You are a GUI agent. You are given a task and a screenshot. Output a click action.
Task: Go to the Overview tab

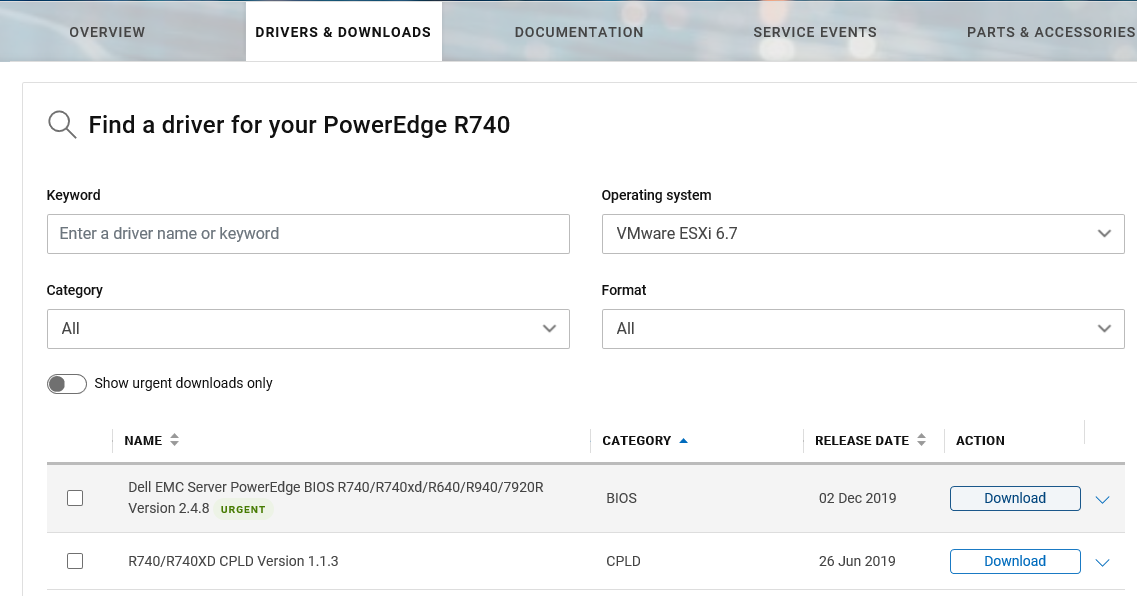(107, 31)
